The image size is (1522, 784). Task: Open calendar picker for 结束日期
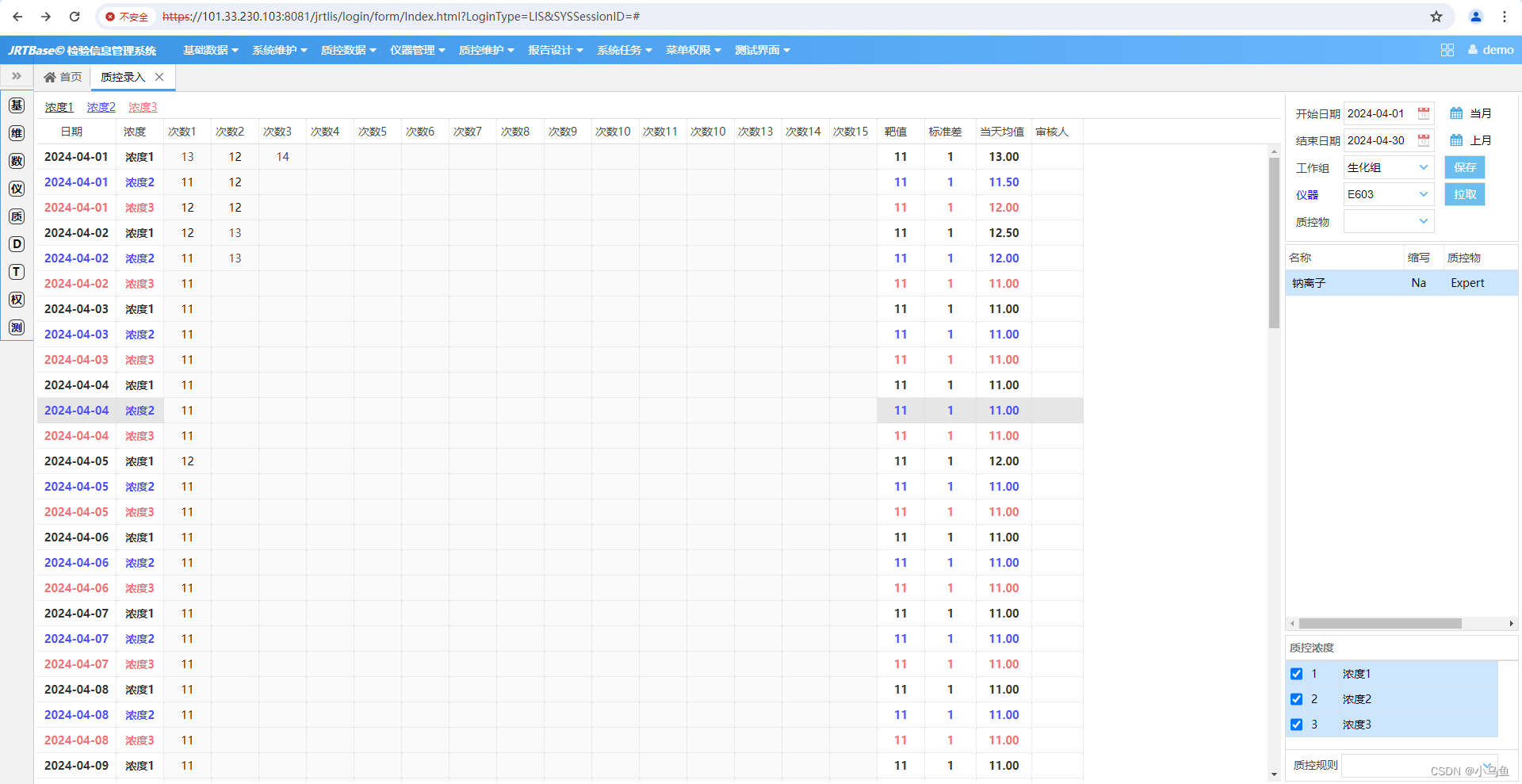(x=1424, y=140)
